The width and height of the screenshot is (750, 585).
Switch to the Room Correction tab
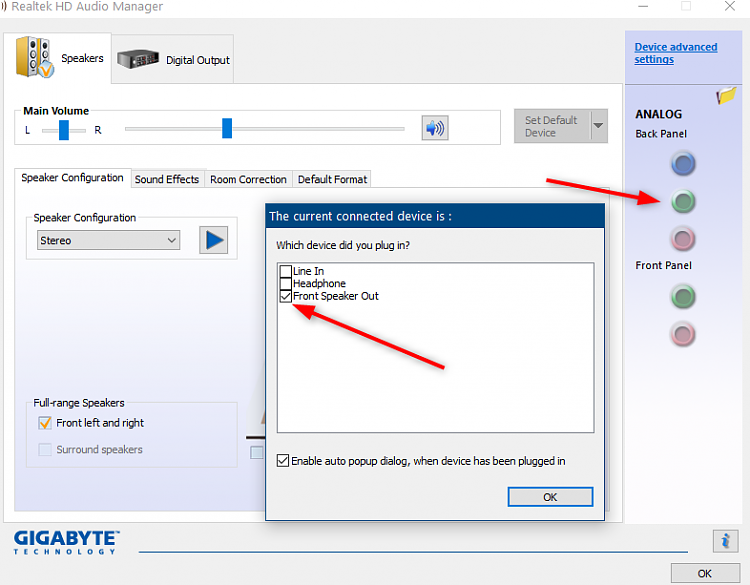point(248,179)
